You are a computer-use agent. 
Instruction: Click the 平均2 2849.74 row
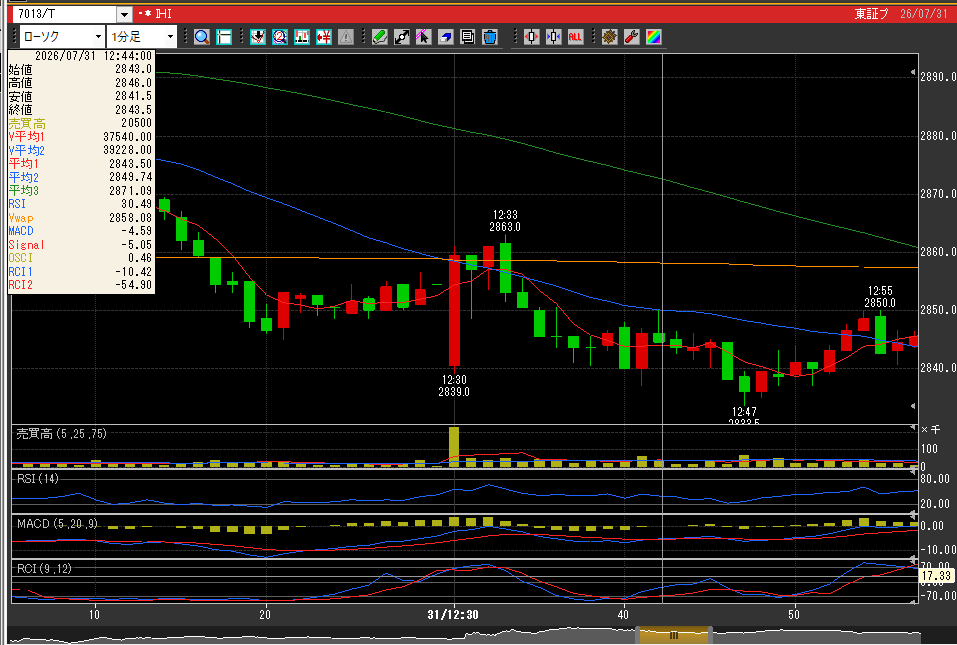pyautogui.click(x=81, y=177)
